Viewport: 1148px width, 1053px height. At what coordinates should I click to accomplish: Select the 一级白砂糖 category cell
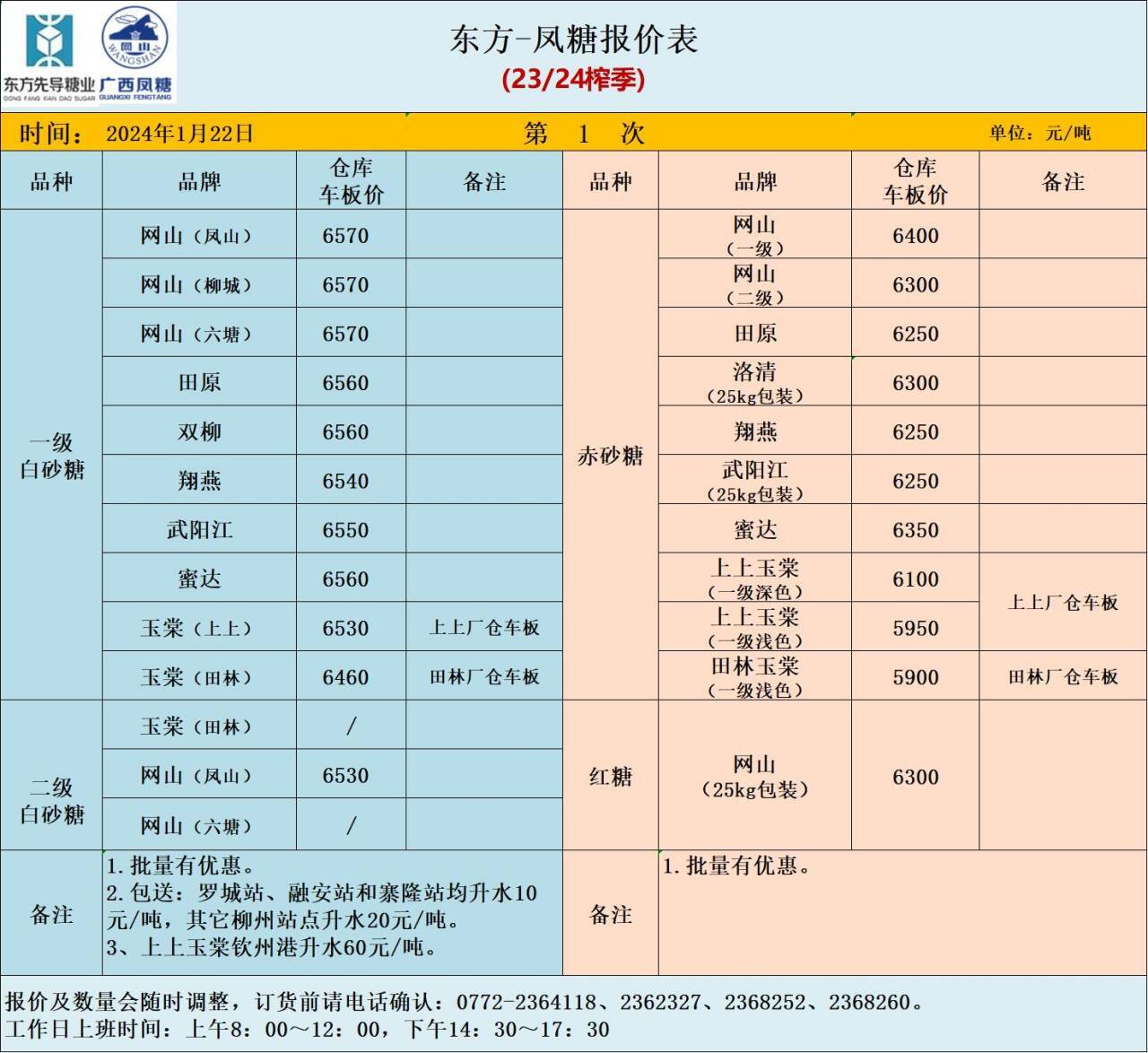point(52,456)
